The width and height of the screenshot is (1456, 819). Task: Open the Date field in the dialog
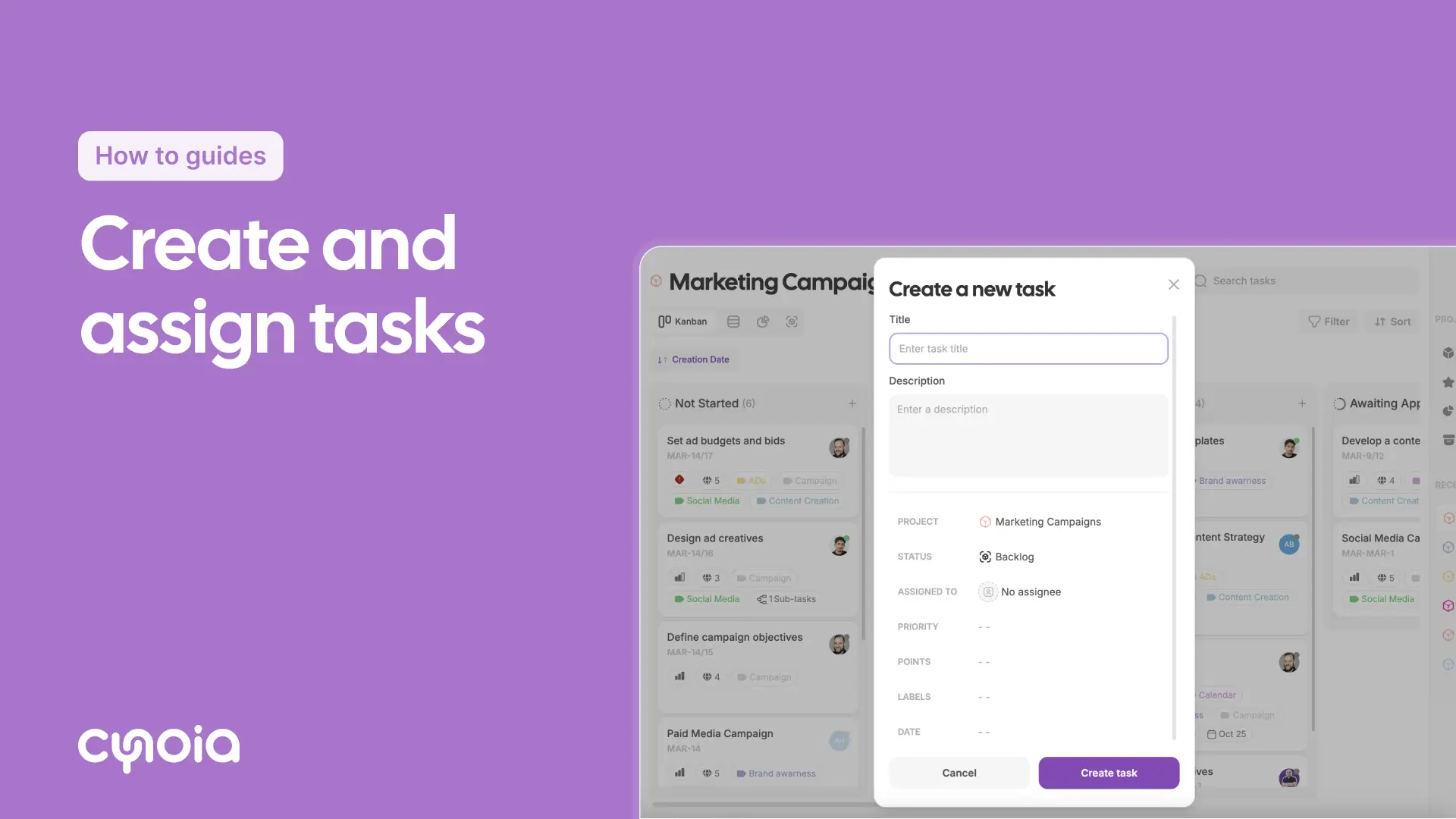(984, 732)
